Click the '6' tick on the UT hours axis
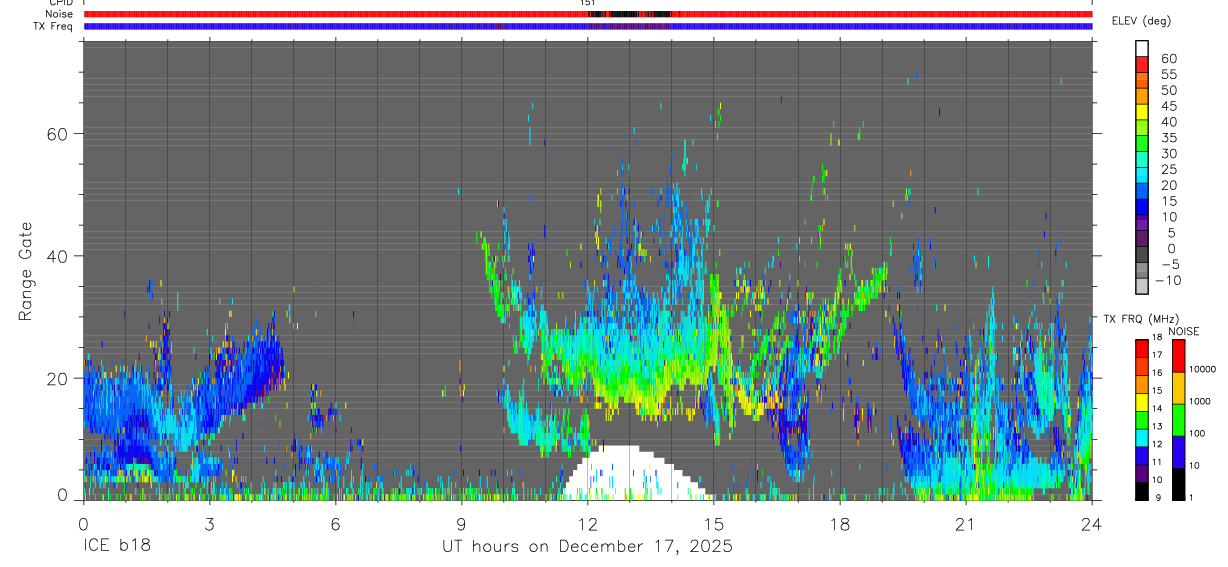 (335, 524)
